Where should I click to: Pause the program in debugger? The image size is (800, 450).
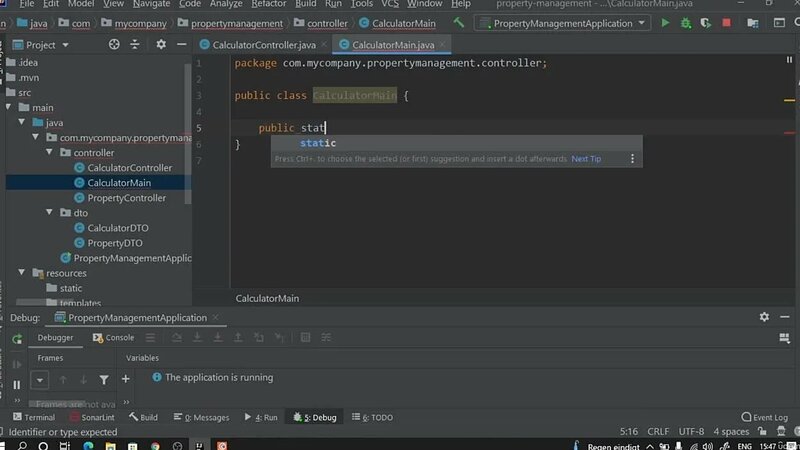pyautogui.click(x=16, y=385)
